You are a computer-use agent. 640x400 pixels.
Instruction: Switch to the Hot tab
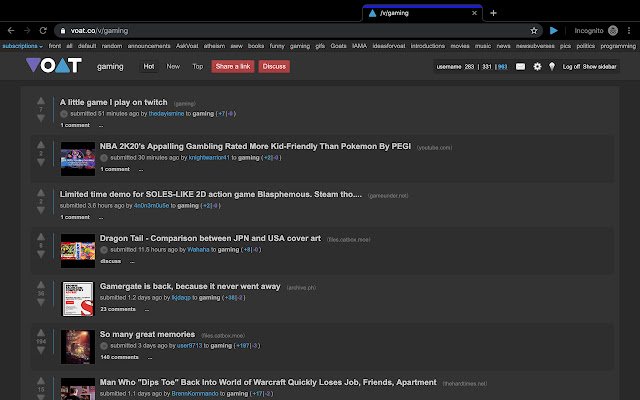(149, 67)
